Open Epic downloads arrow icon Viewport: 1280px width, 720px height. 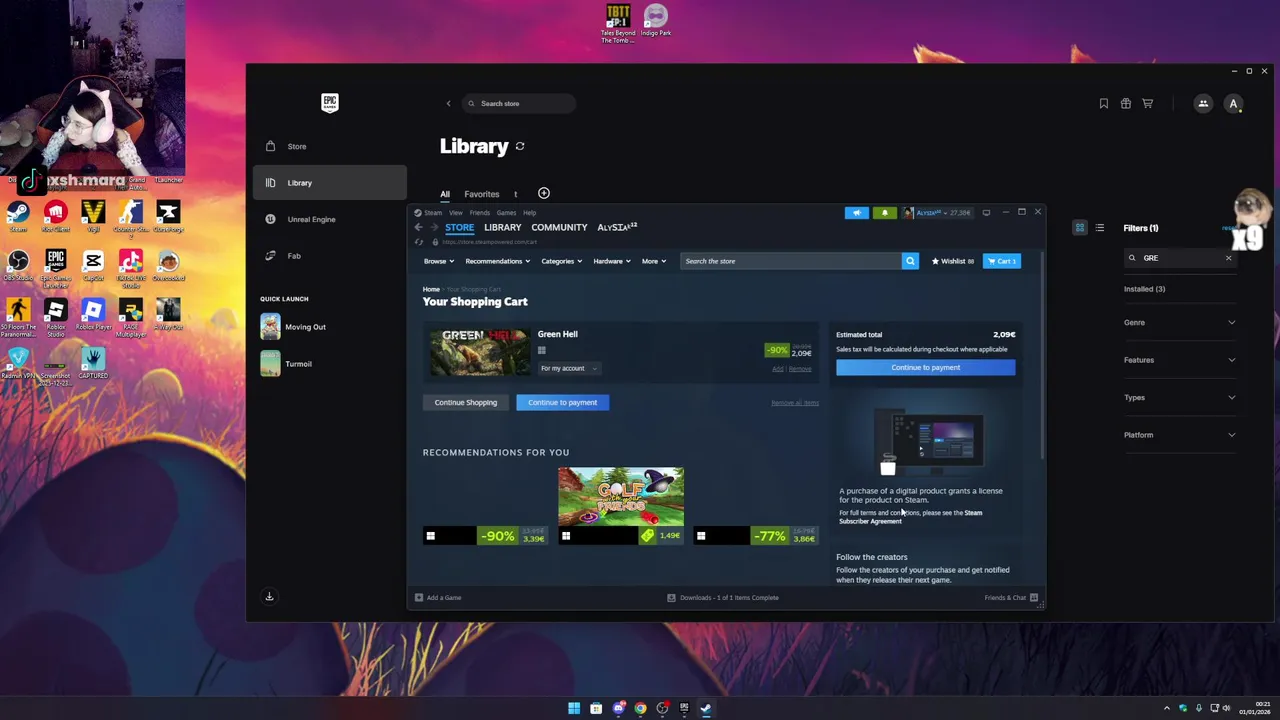coord(269,596)
